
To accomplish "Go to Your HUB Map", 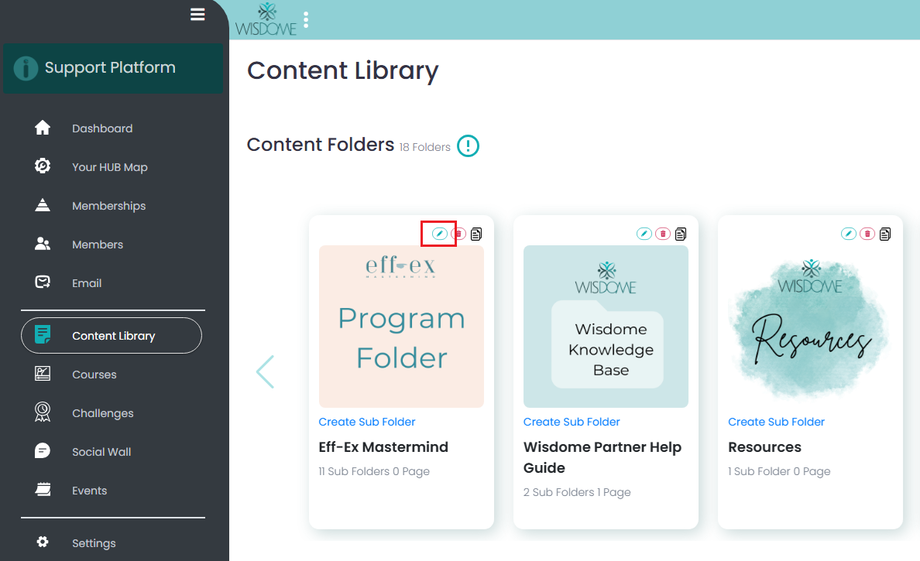I will click(109, 167).
